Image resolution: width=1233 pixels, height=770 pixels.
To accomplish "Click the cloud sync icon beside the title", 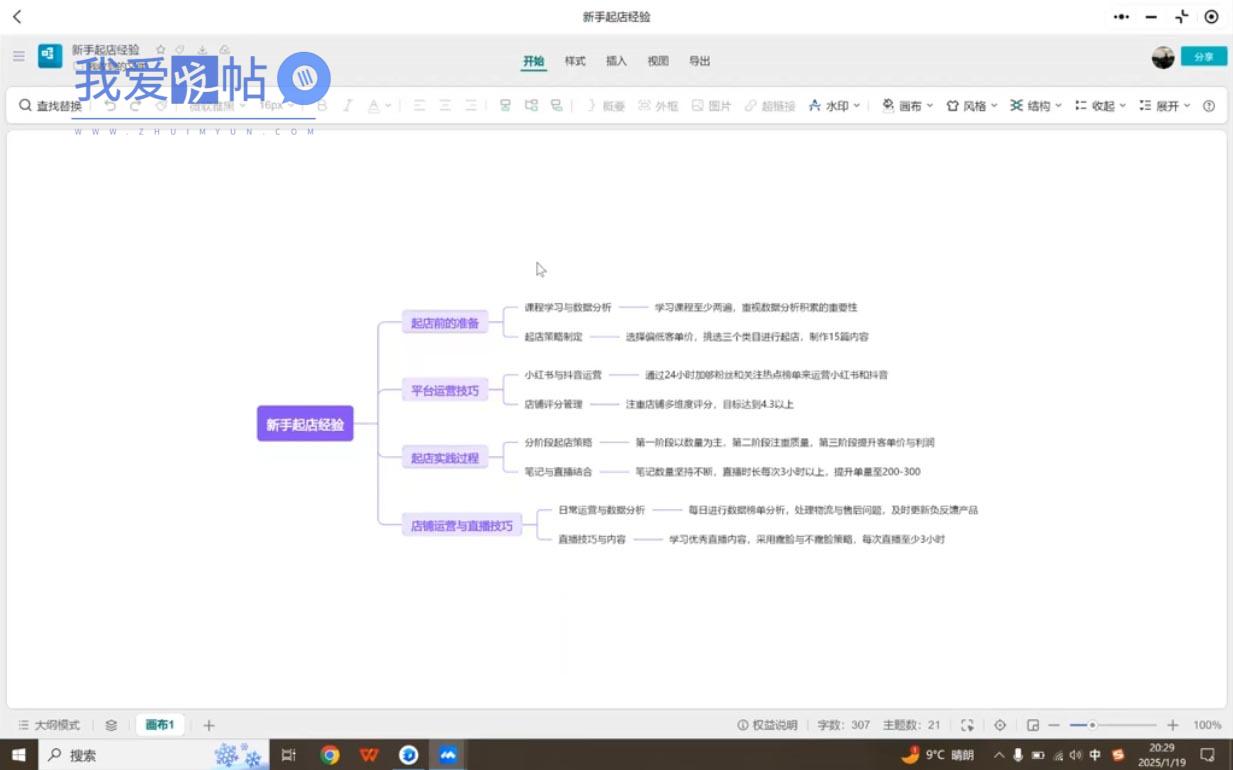I will point(224,50).
